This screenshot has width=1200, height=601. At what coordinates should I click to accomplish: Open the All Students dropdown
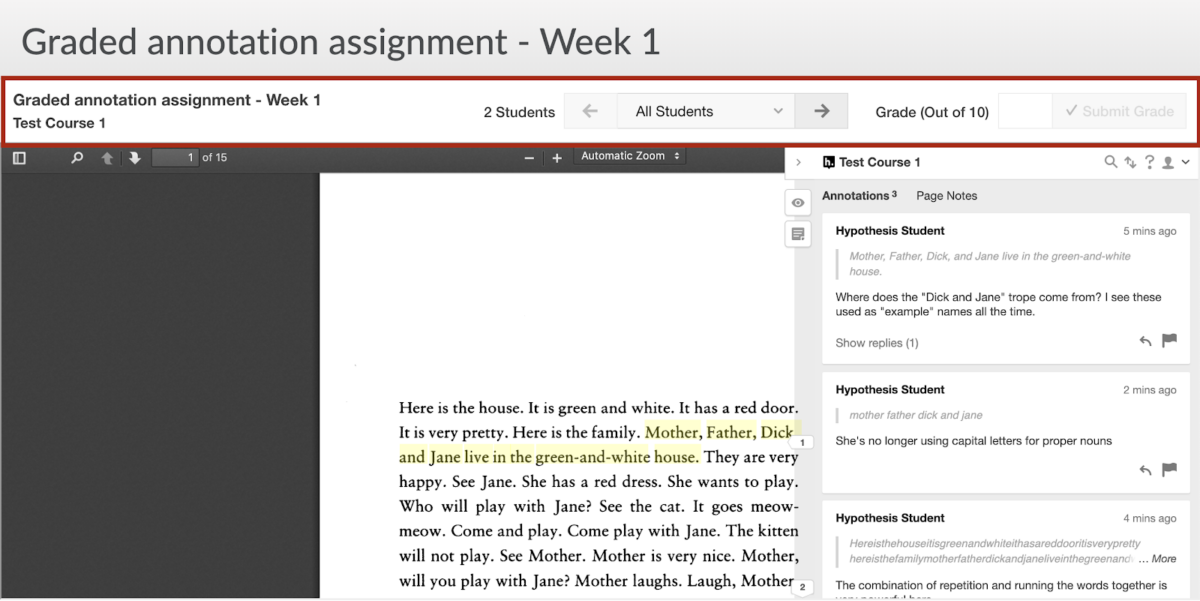(706, 111)
